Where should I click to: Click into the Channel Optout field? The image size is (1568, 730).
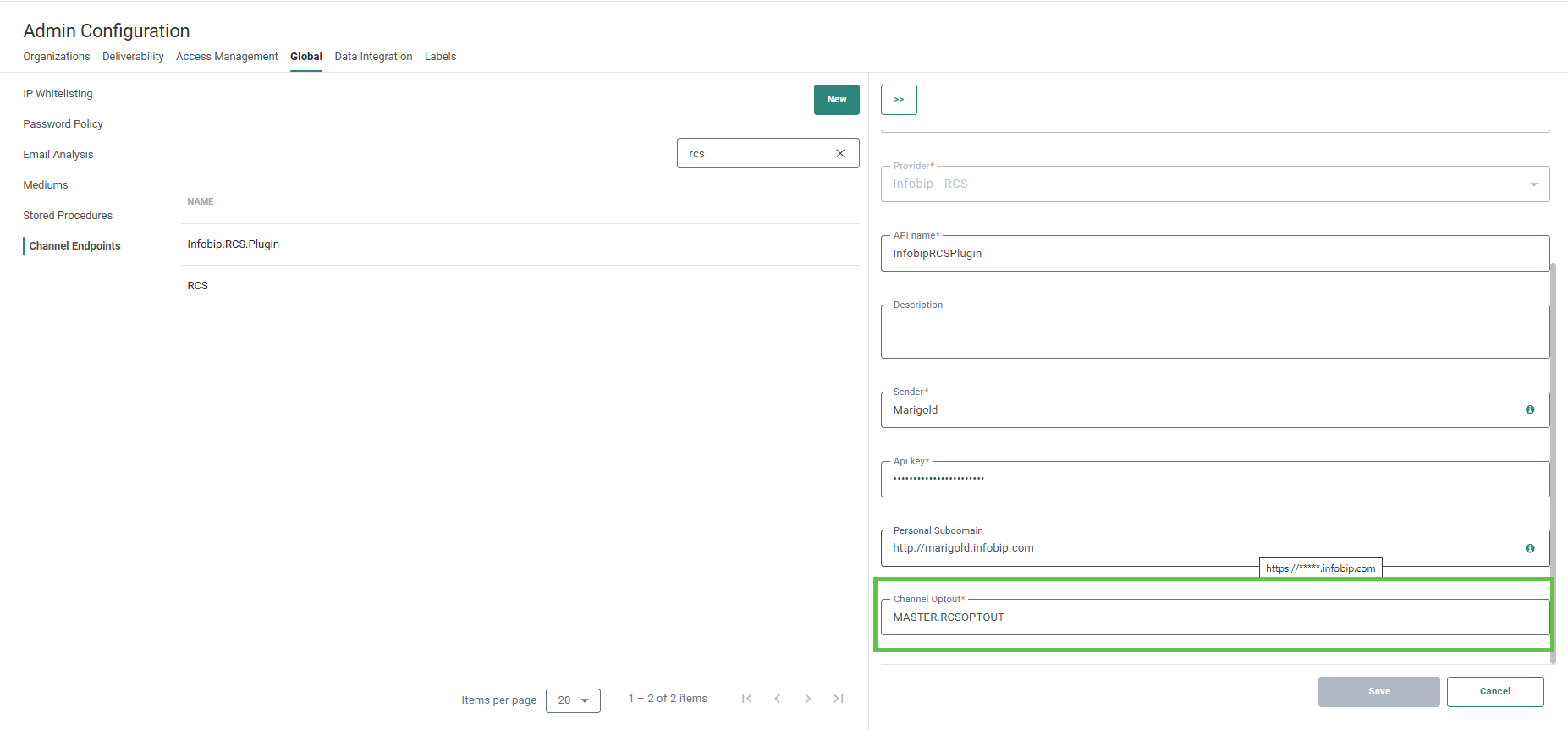pos(1214,617)
